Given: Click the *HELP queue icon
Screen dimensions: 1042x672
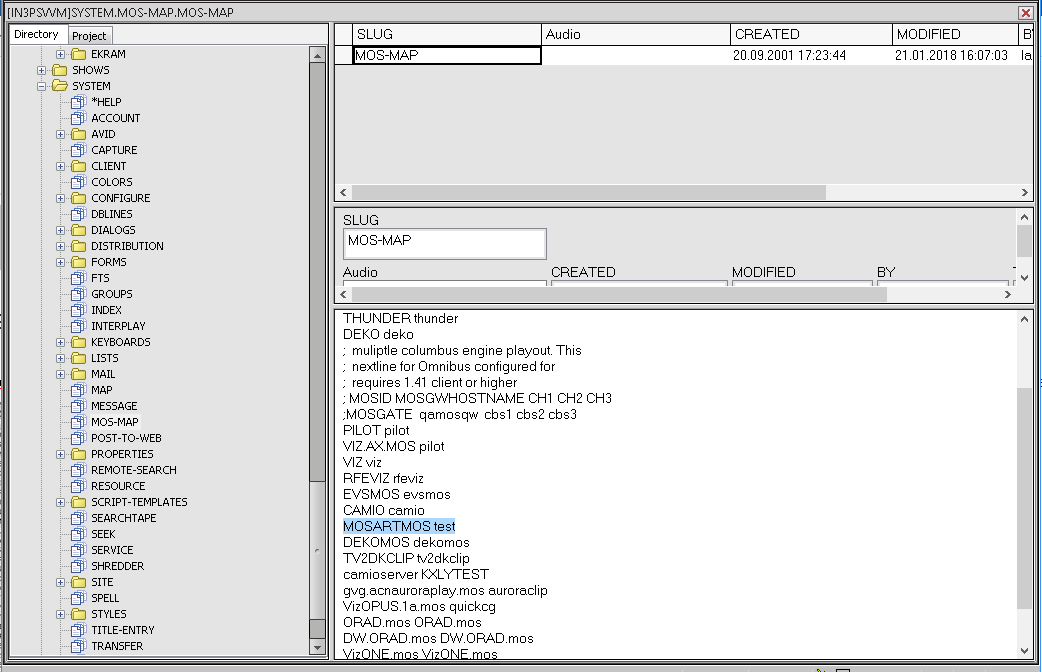Looking at the screenshot, I should (x=79, y=102).
